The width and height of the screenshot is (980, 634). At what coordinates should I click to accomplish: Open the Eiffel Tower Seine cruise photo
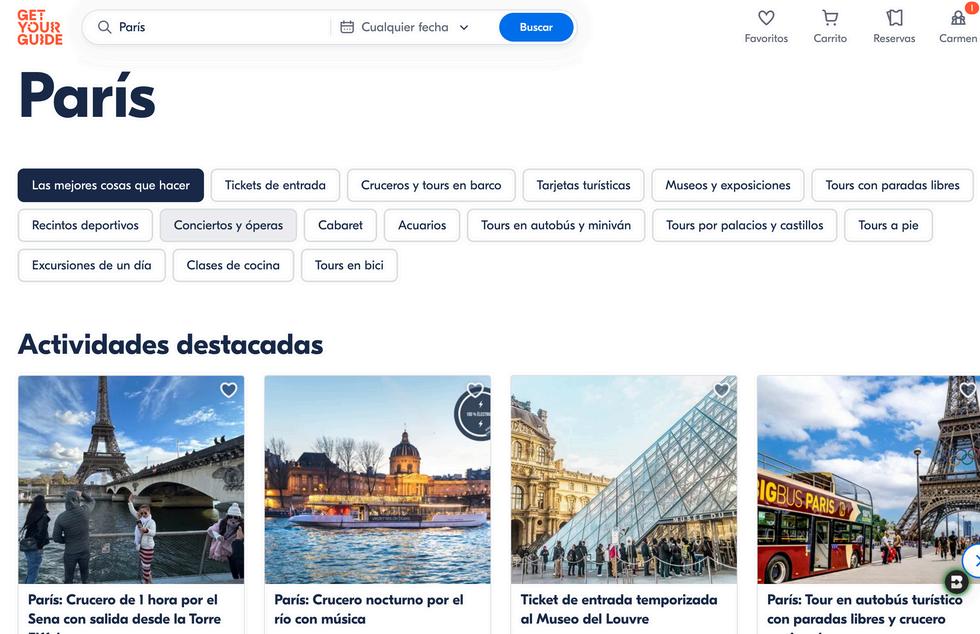(131, 480)
